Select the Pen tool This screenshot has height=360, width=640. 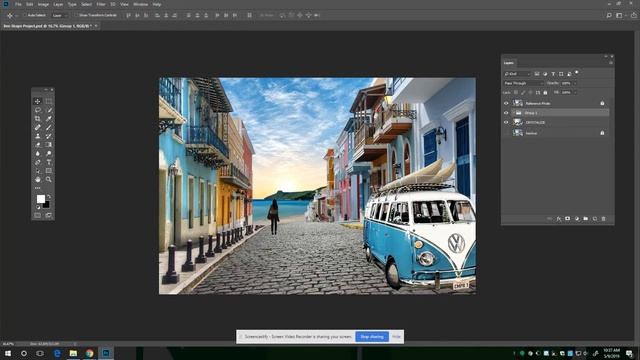[x=38, y=162]
